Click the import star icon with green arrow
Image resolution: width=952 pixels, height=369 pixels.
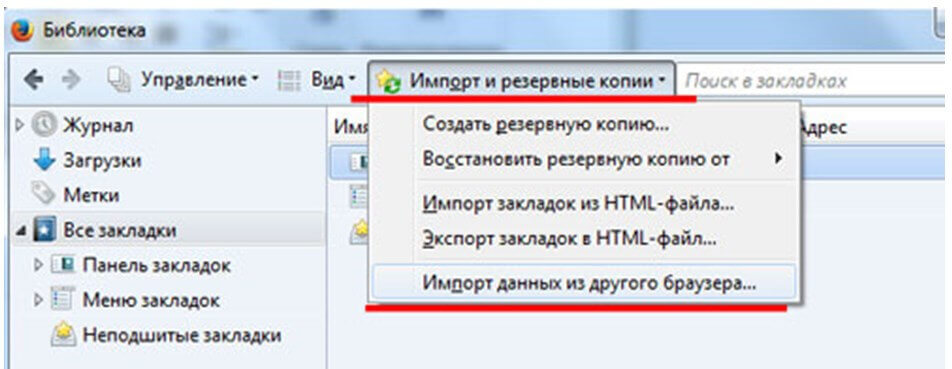coord(388,81)
